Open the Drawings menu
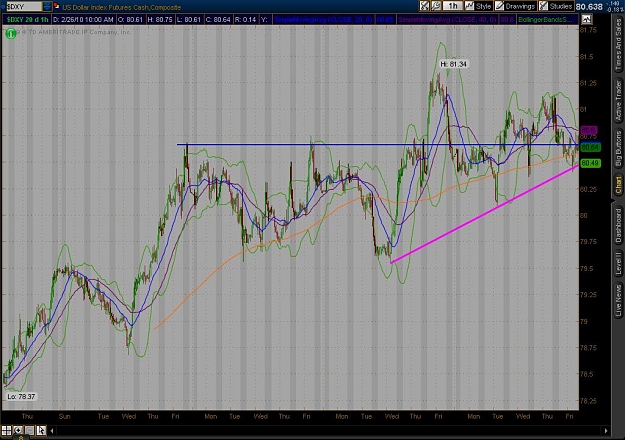 pos(515,6)
